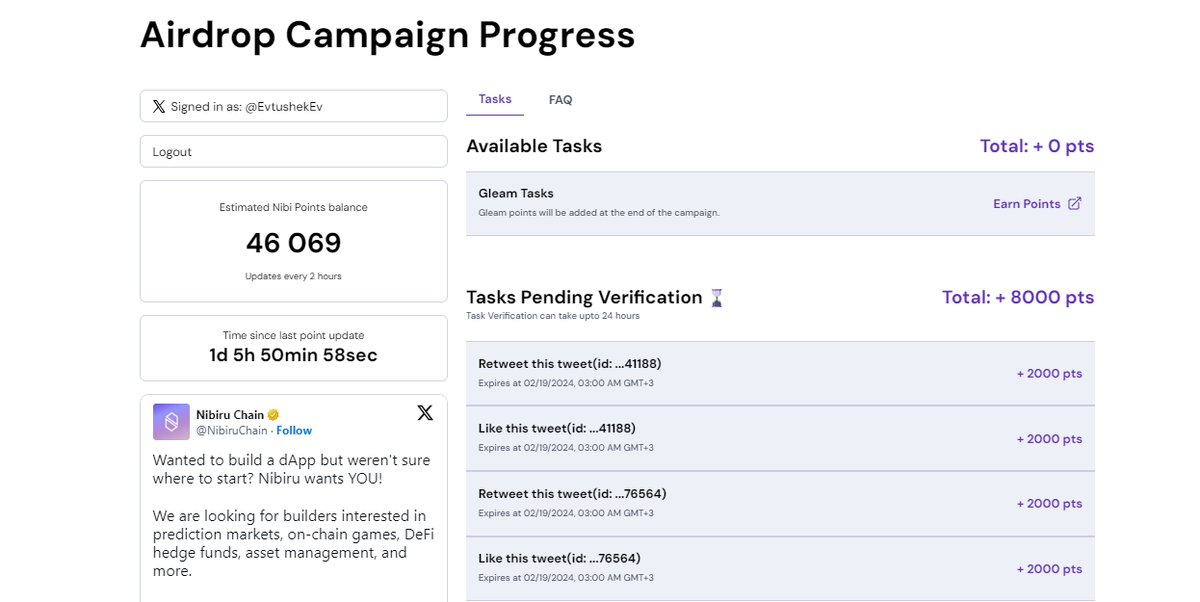Click the hourglass icon beside Tasks Pending Verification
Viewport: 1200px width, 602px height.
pyautogui.click(x=716, y=298)
